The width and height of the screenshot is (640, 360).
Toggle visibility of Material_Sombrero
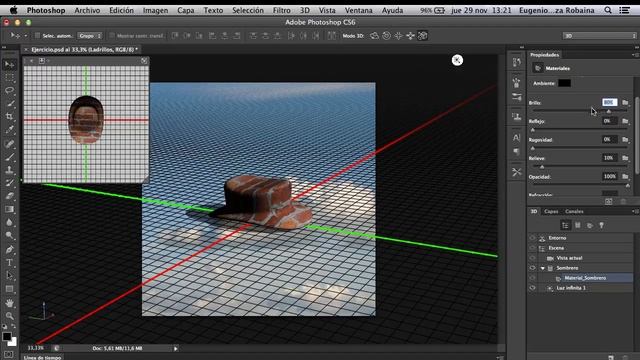tap(532, 278)
